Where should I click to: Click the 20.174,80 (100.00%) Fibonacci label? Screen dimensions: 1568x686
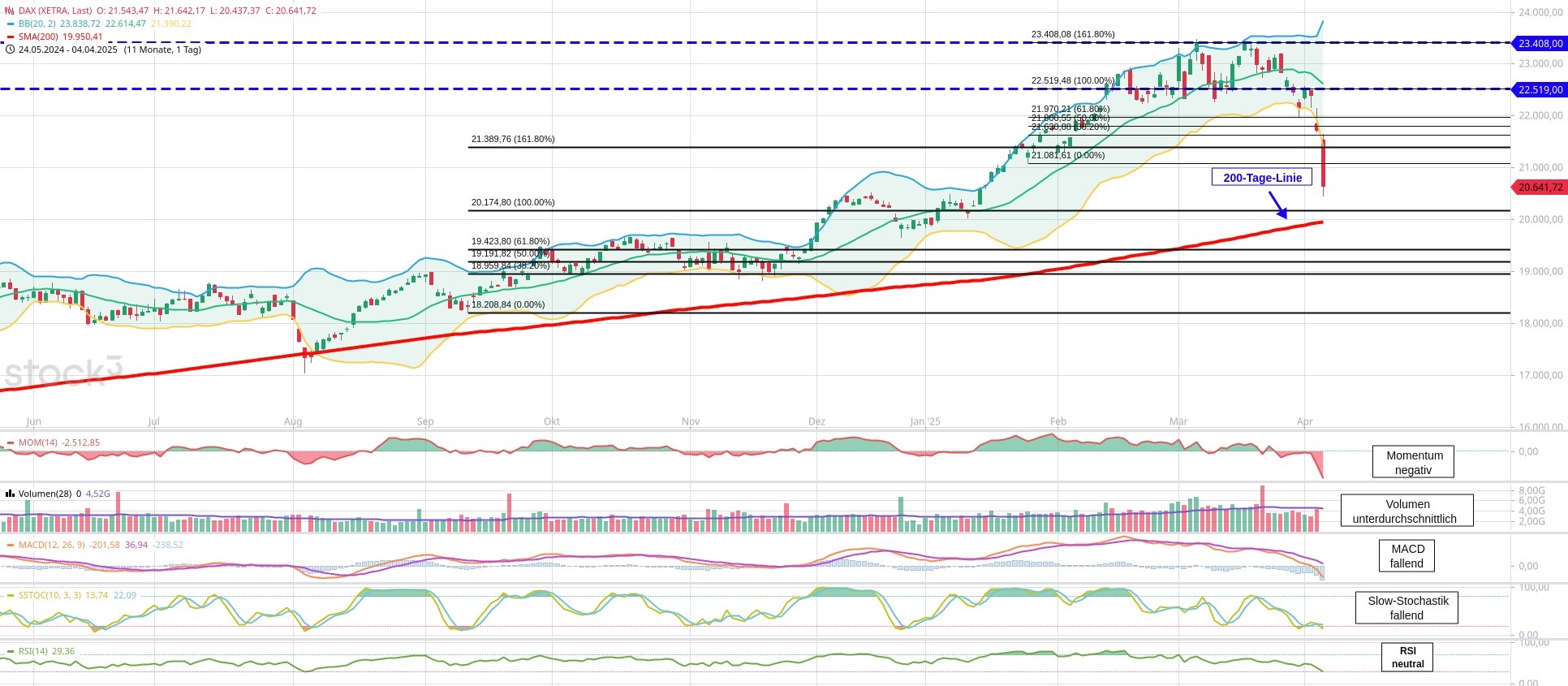click(x=513, y=202)
